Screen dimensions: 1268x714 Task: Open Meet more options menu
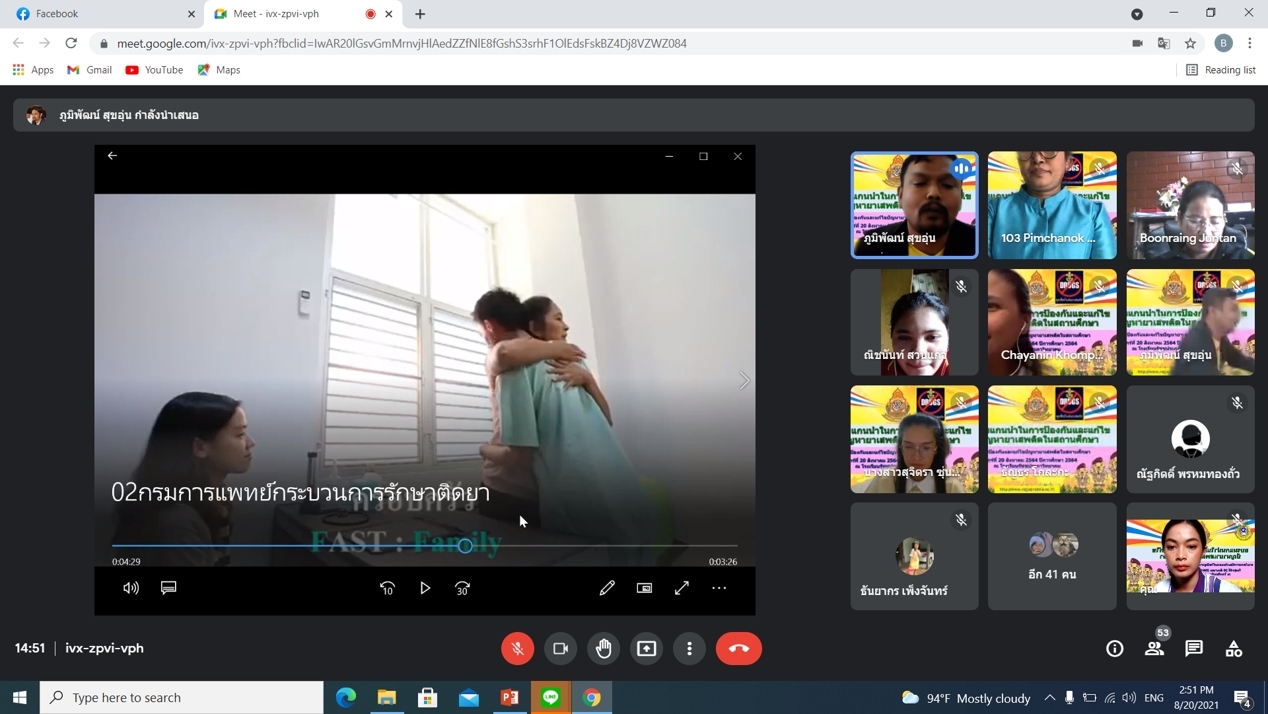[690, 648]
